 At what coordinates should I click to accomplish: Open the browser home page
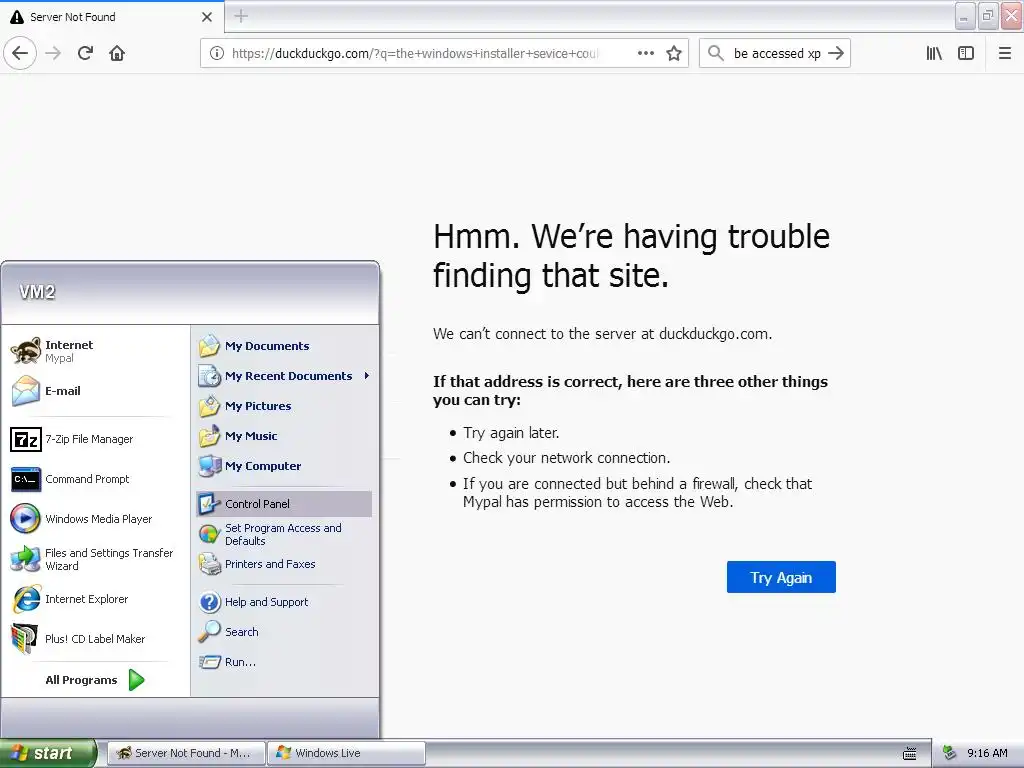(117, 53)
